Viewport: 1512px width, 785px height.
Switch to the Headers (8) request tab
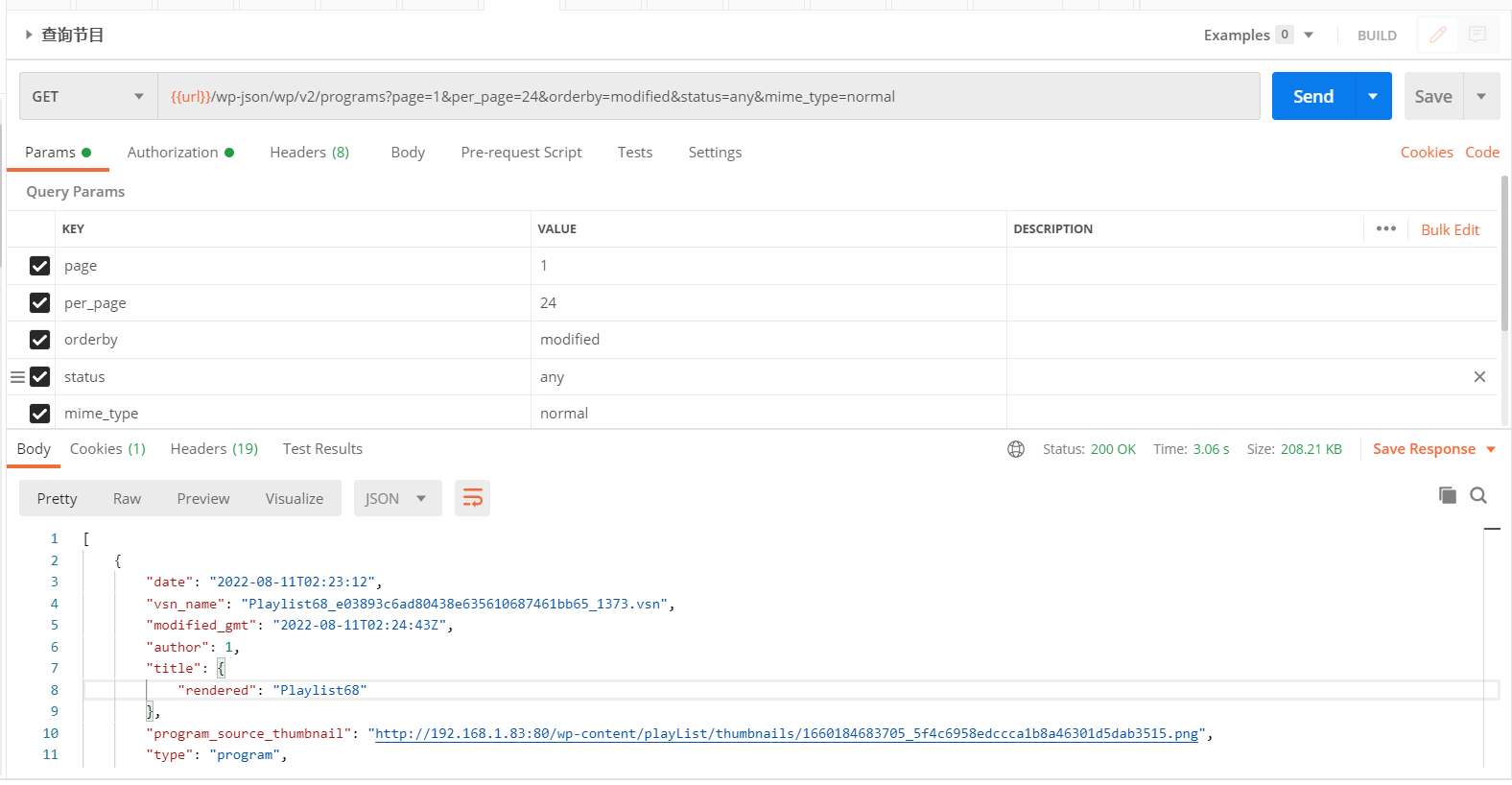309,153
